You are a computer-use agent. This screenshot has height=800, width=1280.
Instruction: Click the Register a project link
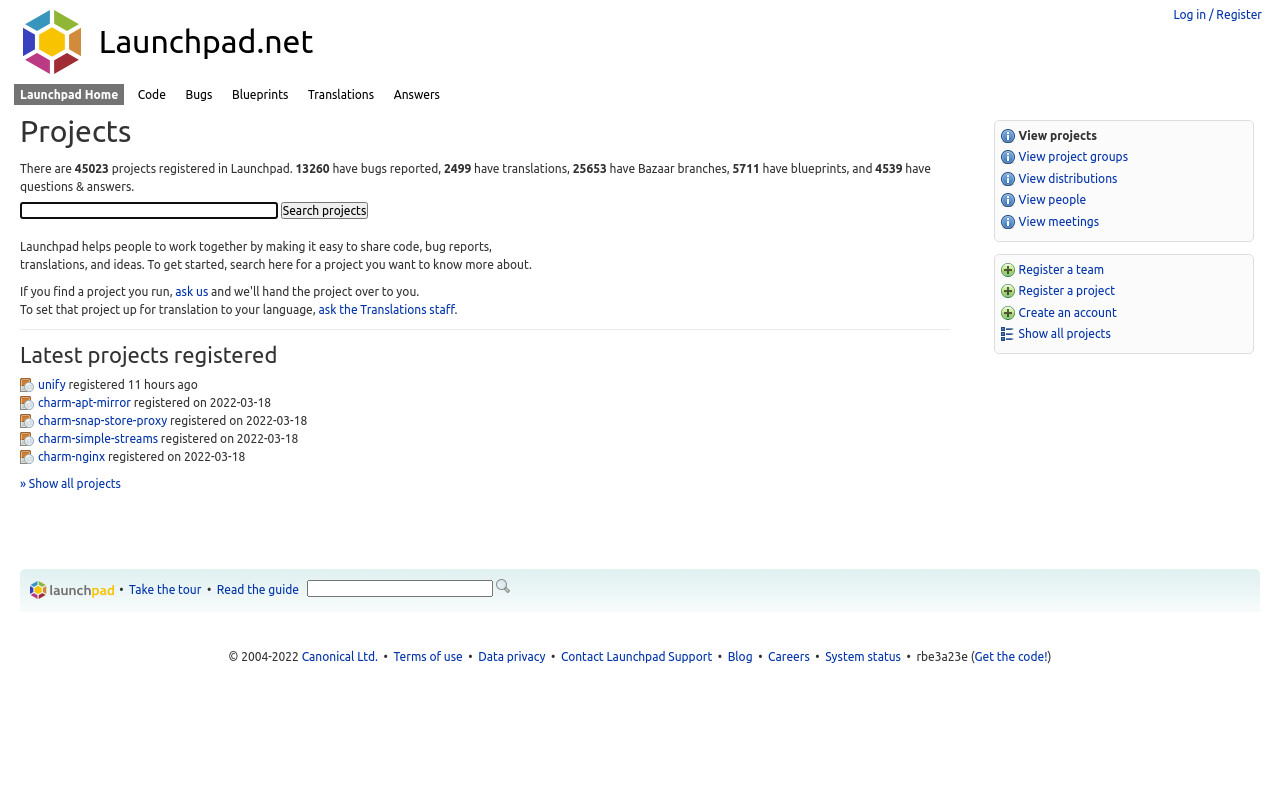tap(1067, 291)
